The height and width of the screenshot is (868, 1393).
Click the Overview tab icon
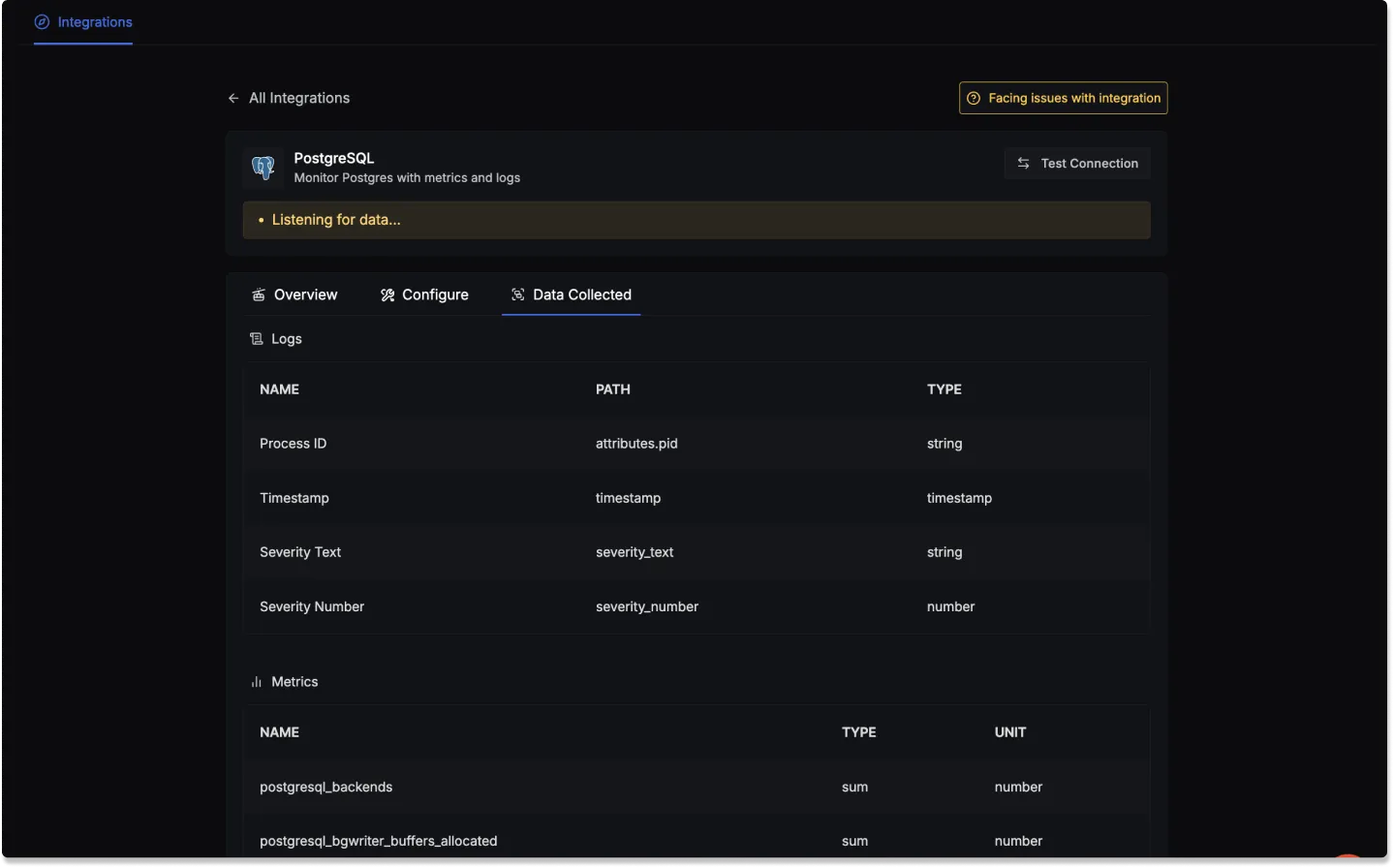click(x=259, y=294)
